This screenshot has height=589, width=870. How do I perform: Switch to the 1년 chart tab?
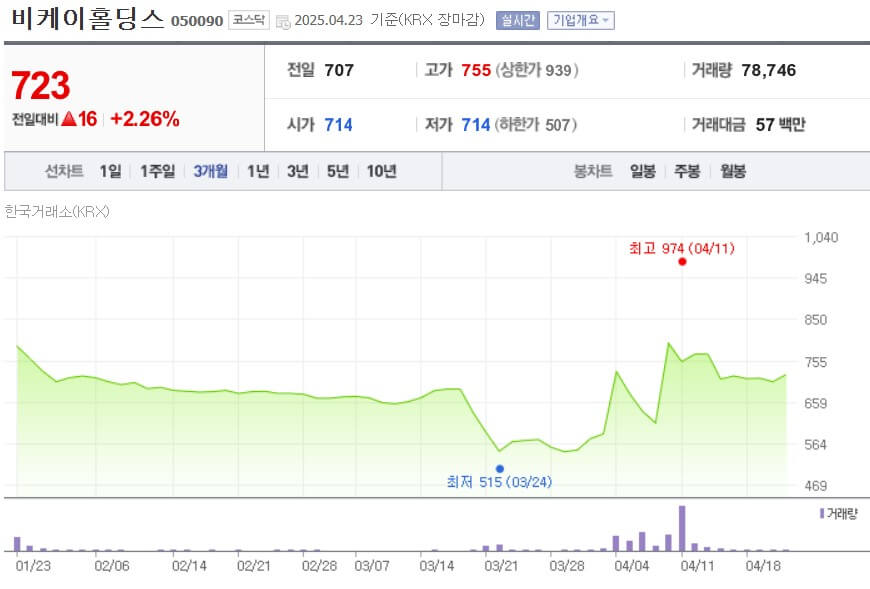(x=256, y=171)
